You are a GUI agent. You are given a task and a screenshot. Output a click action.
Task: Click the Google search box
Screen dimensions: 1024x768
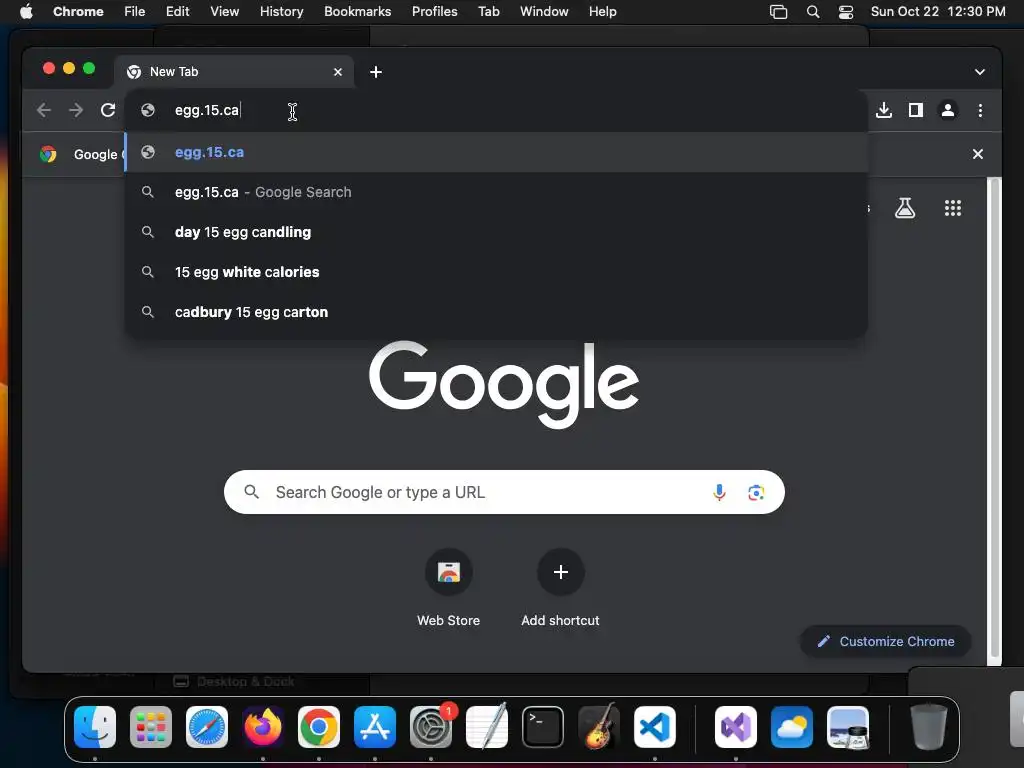click(504, 492)
